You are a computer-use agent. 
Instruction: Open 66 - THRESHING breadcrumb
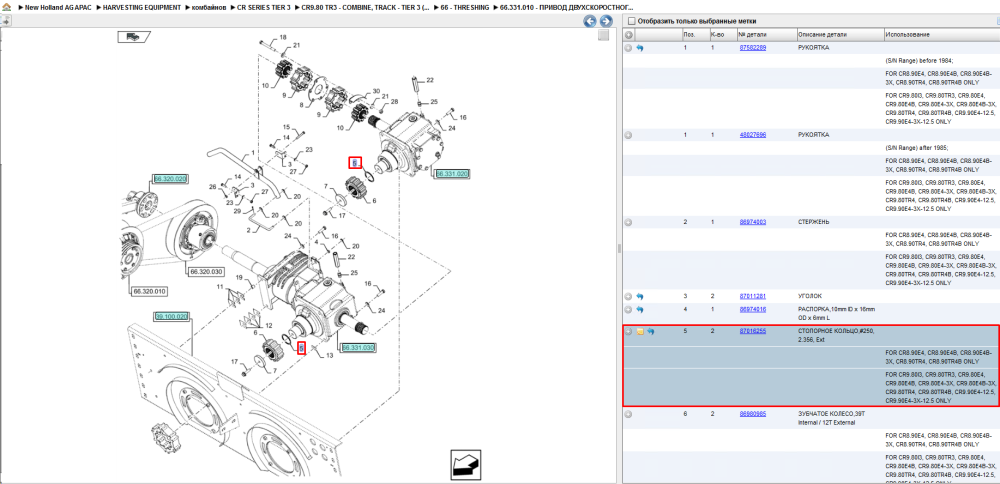(x=465, y=6)
